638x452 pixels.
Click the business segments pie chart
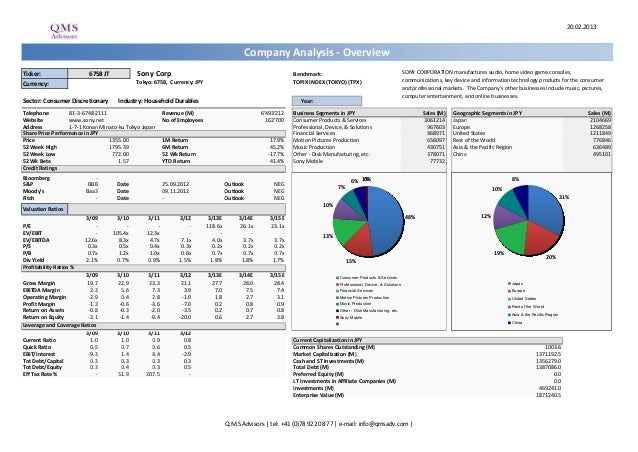(x=368, y=221)
